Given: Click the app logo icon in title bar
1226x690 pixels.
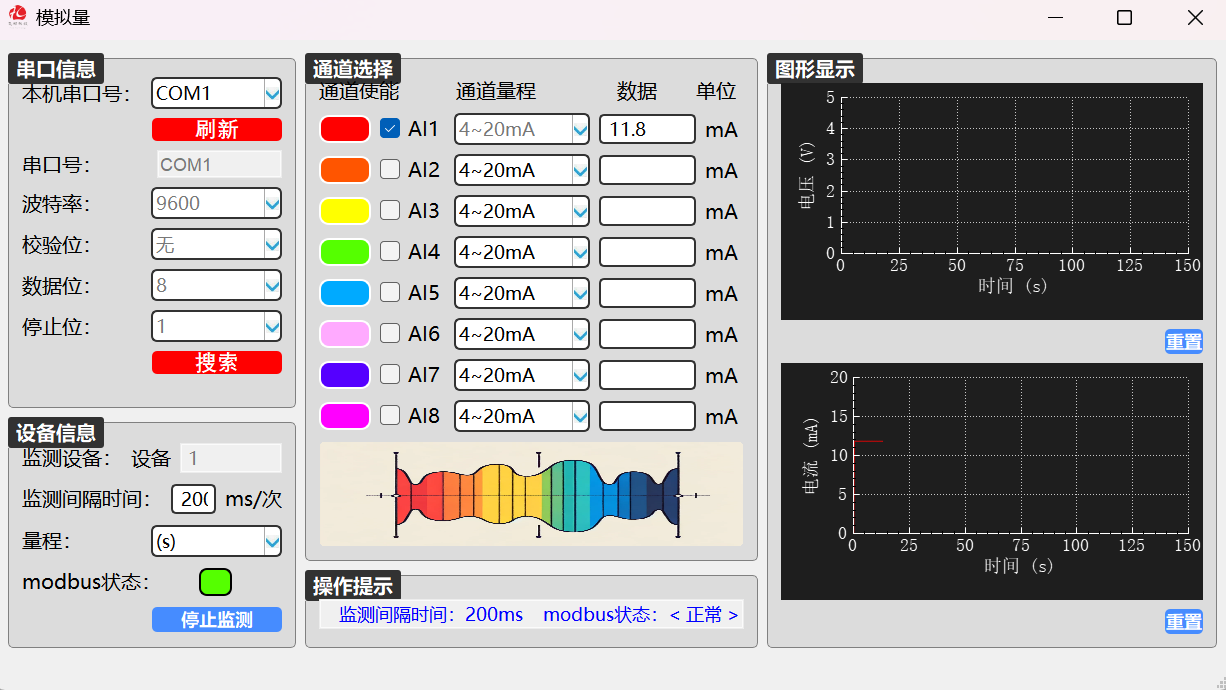Looking at the screenshot, I should tap(17, 17).
